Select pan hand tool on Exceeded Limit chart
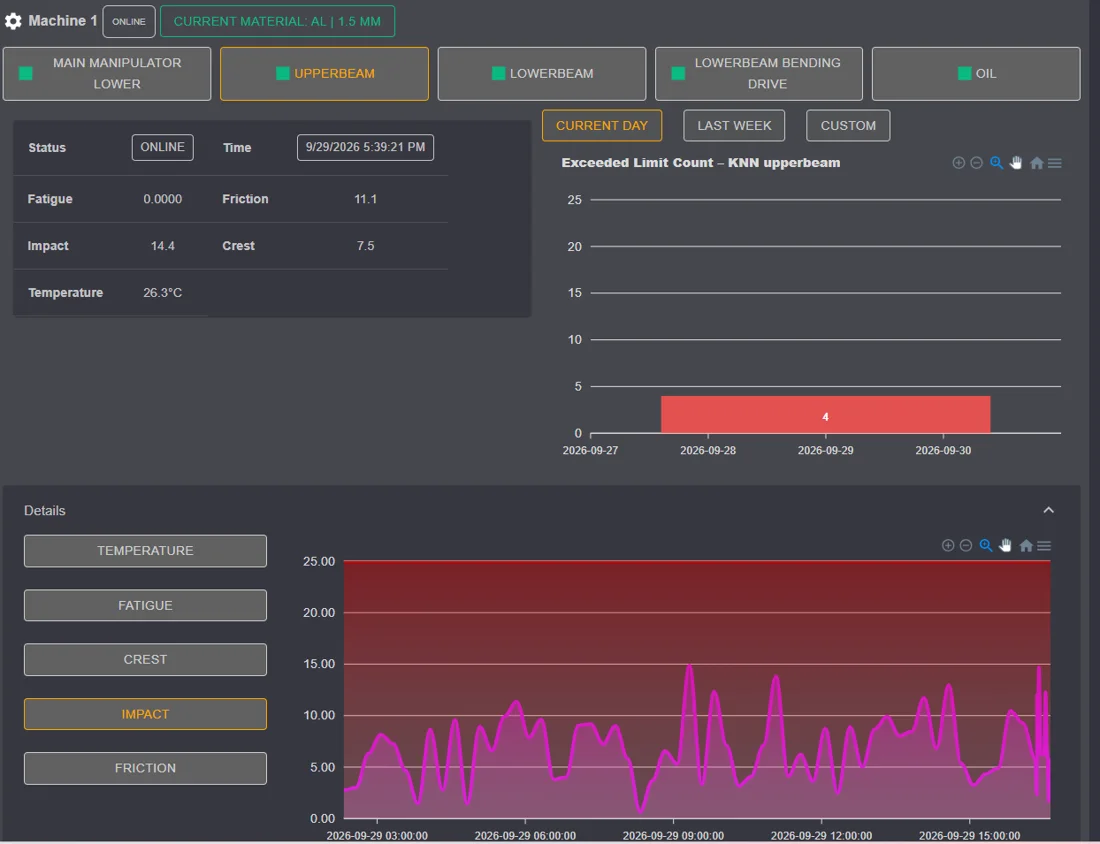The height and width of the screenshot is (844, 1100). coord(1016,163)
